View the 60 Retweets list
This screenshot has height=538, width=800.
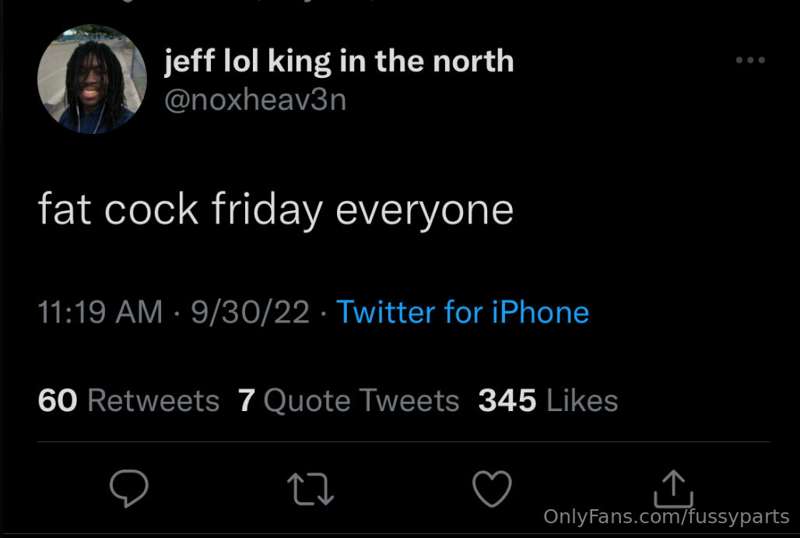click(128, 401)
